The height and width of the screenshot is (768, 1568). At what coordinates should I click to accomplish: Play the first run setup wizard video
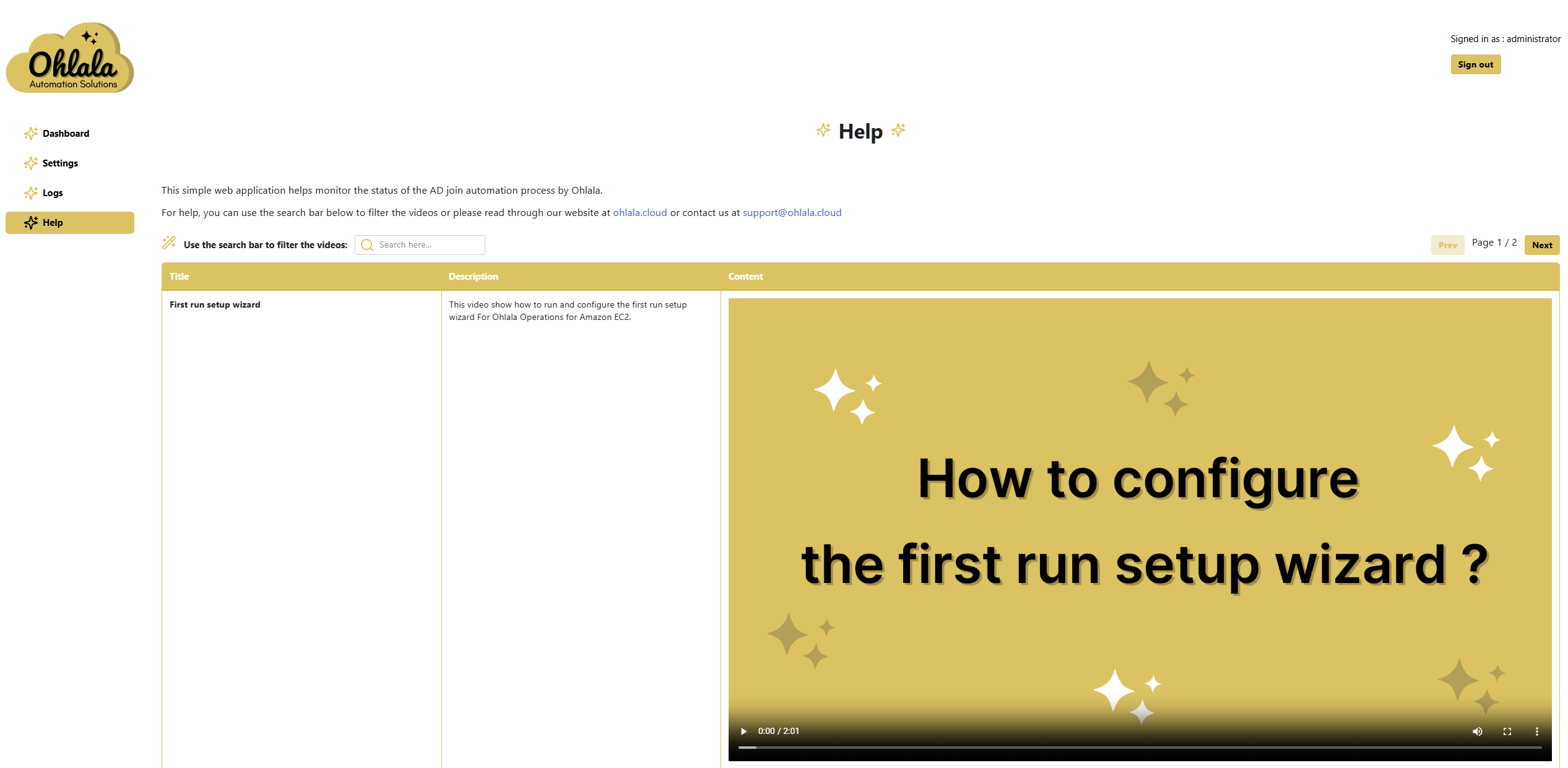(x=743, y=731)
